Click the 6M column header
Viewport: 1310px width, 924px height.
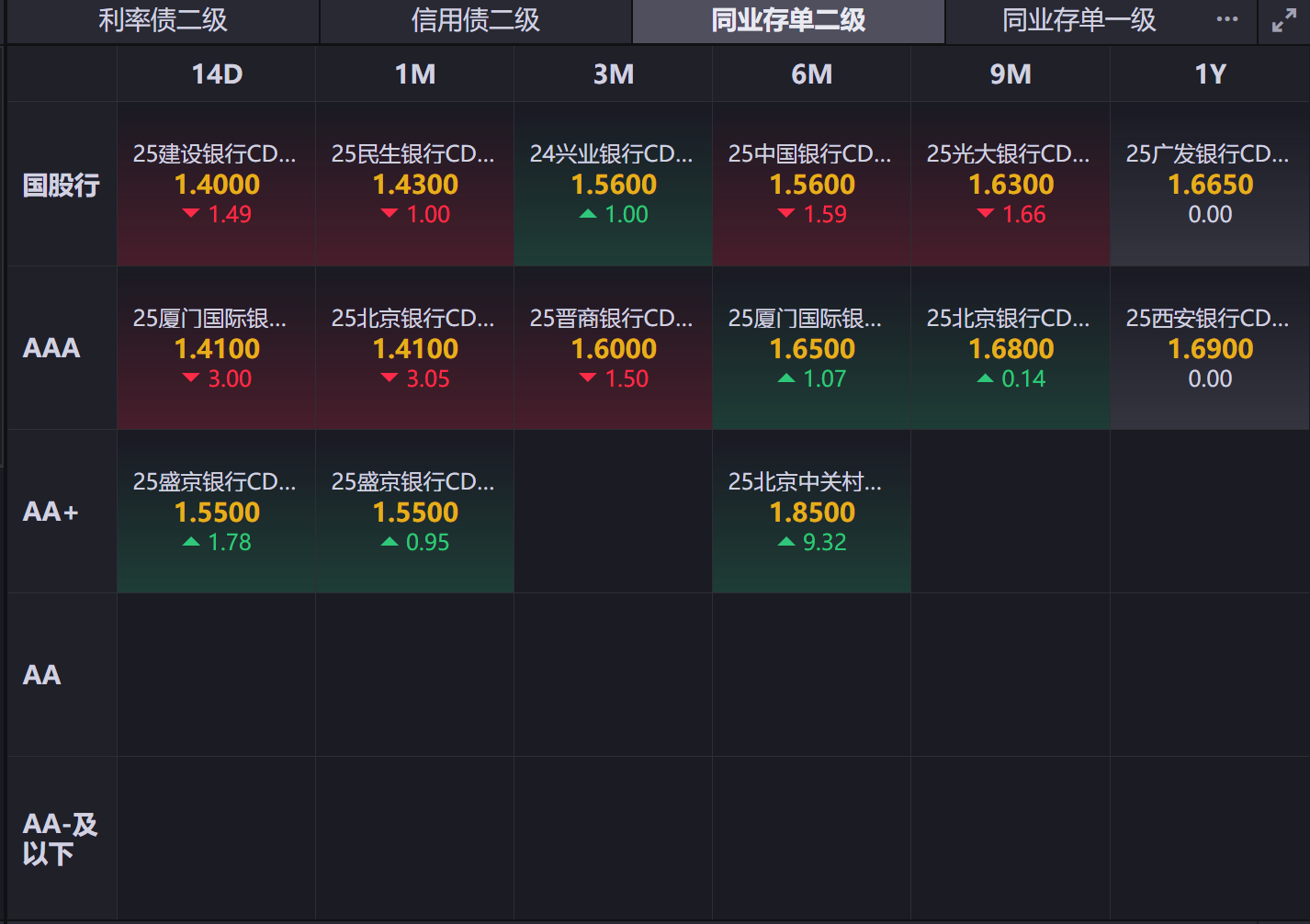click(812, 74)
